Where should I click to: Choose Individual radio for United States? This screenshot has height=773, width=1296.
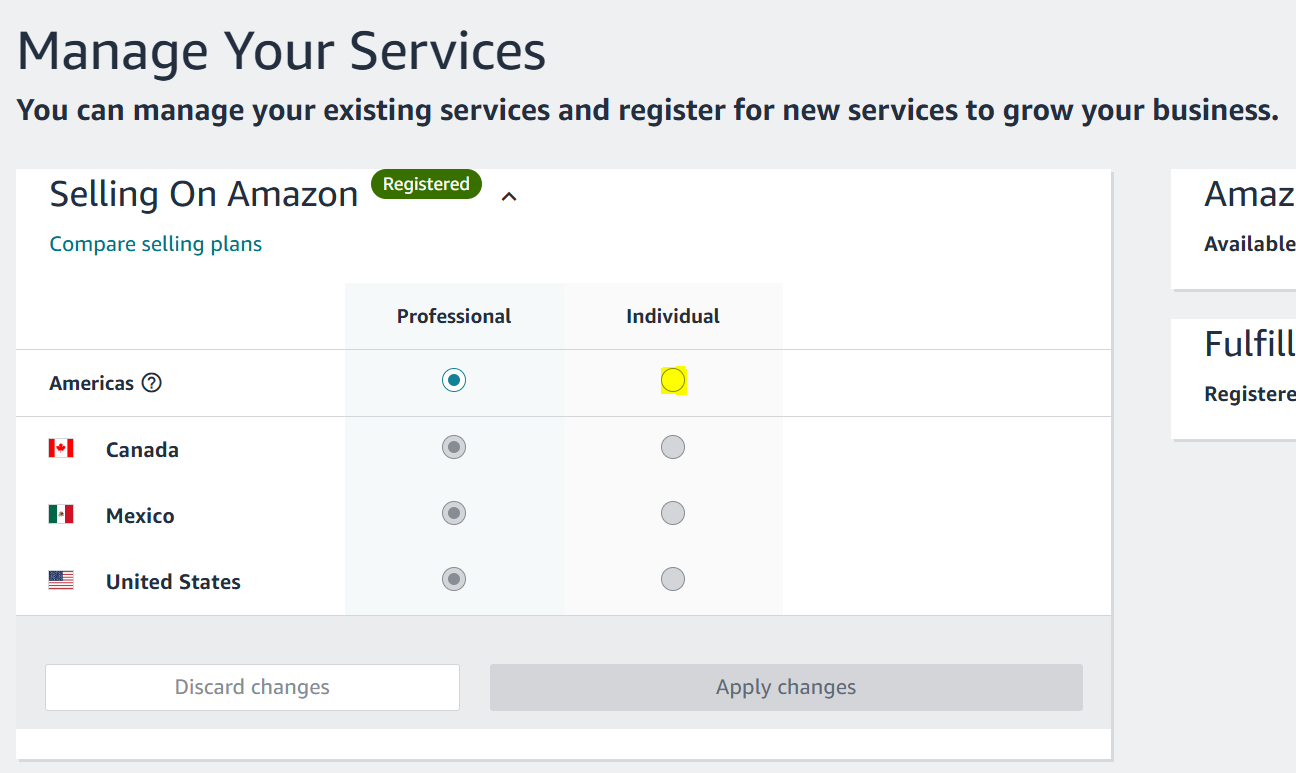673,579
